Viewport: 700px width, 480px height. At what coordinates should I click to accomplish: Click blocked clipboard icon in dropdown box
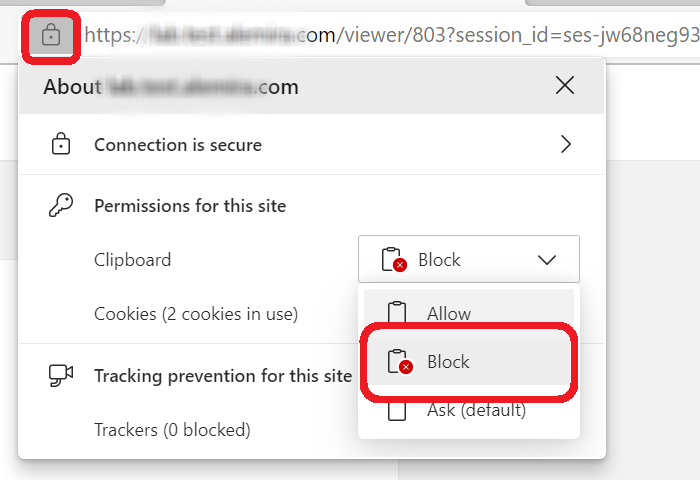pos(393,260)
